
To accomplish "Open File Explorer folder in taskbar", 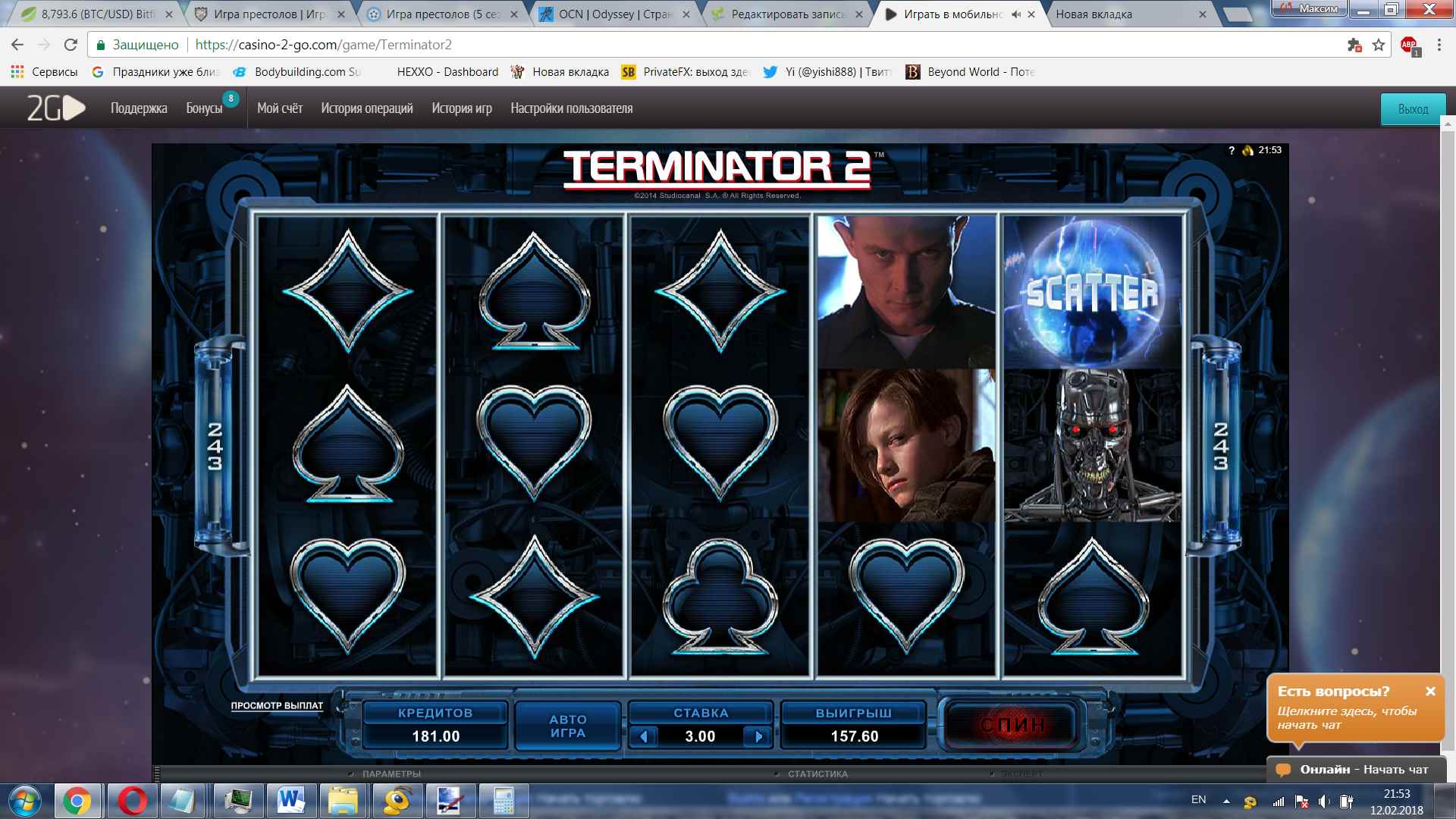I will [x=344, y=802].
